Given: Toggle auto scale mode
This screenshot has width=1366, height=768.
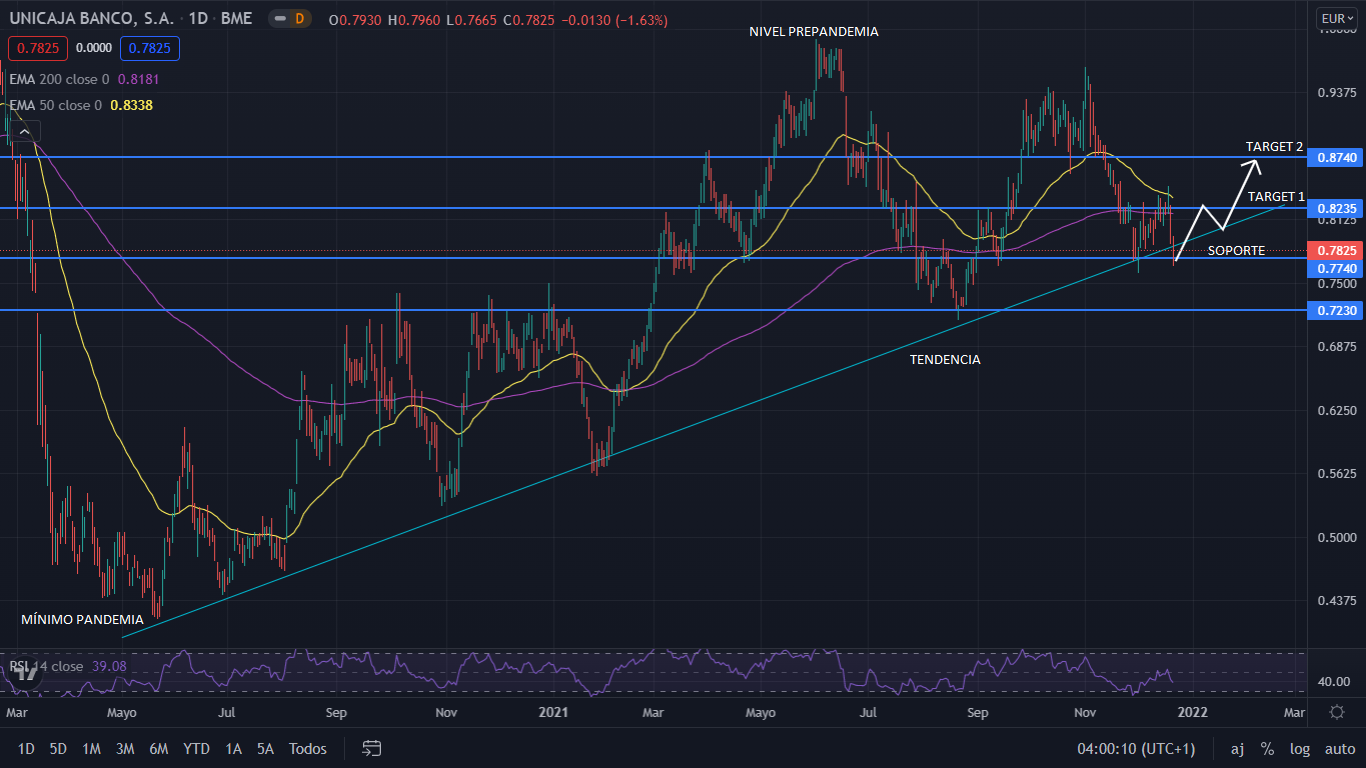Looking at the screenshot, I should [x=1339, y=748].
